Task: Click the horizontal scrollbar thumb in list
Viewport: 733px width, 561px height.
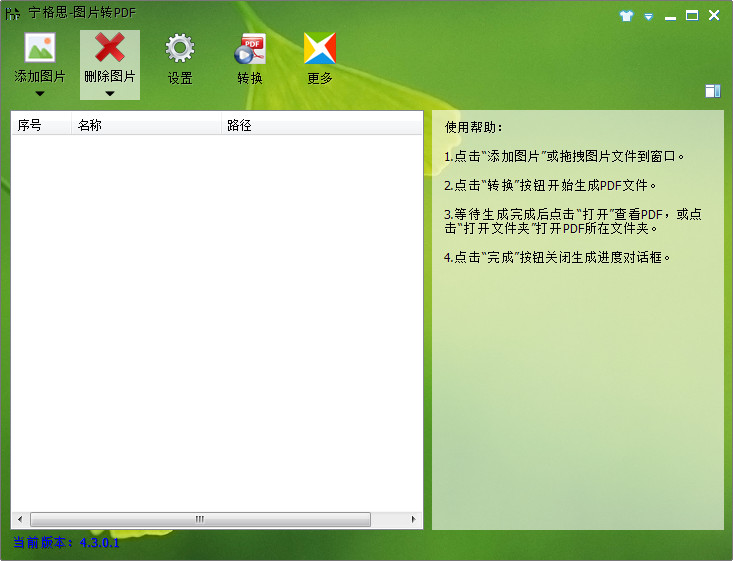Action: coord(200,520)
